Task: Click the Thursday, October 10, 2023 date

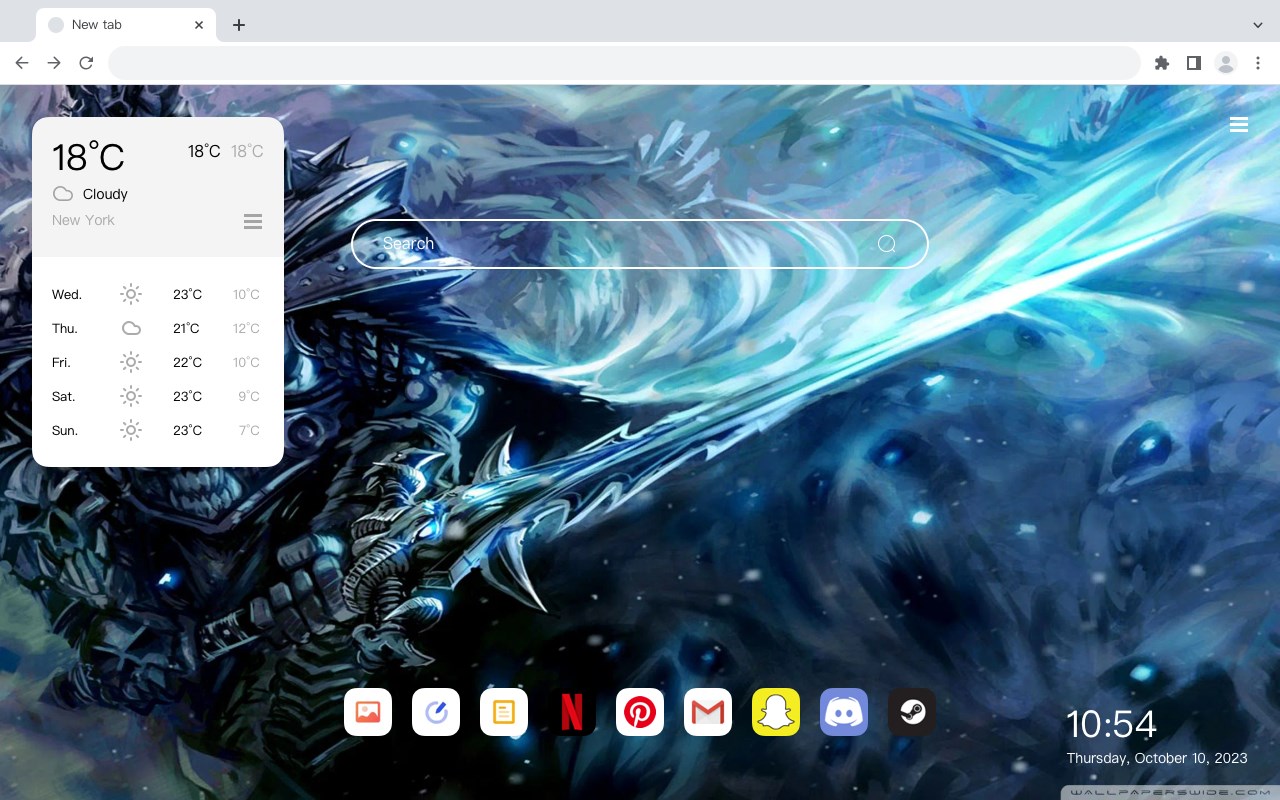Action: 1157,758
